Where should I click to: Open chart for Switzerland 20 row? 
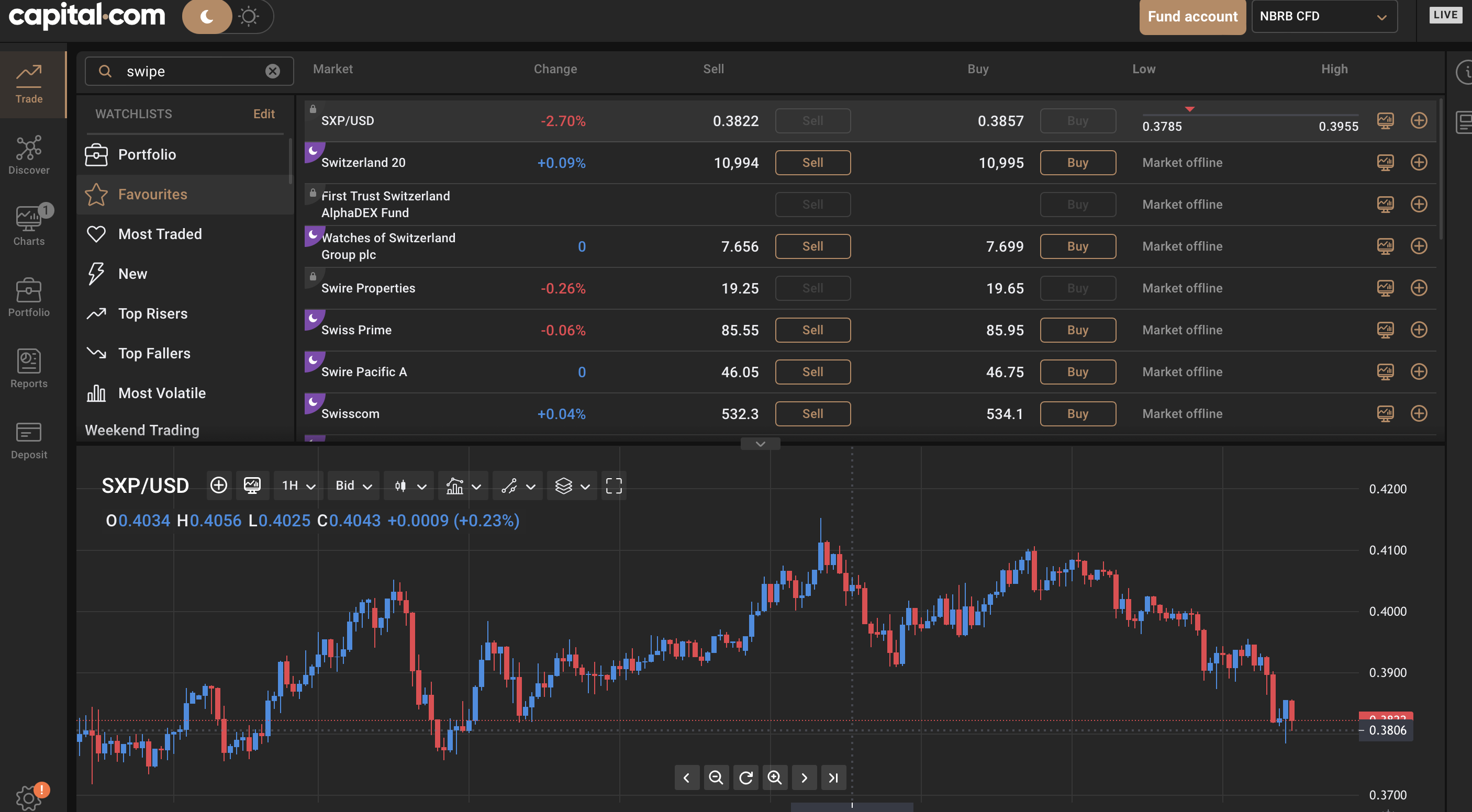[x=1385, y=162]
